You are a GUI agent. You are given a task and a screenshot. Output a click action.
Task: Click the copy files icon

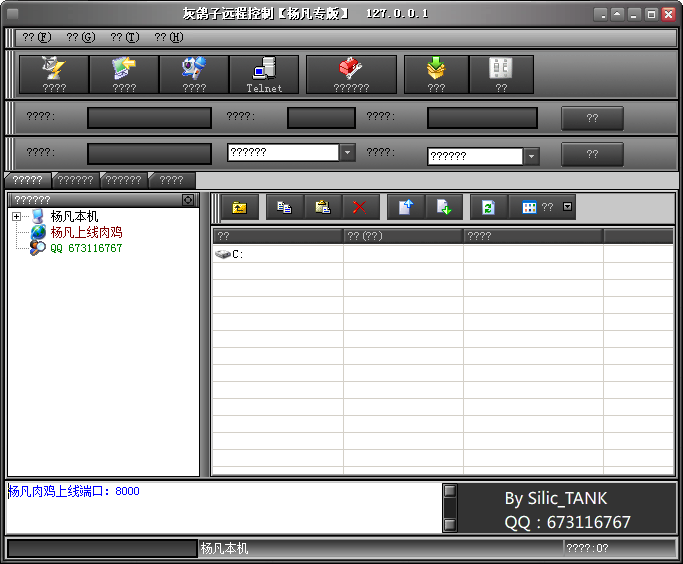(284, 208)
